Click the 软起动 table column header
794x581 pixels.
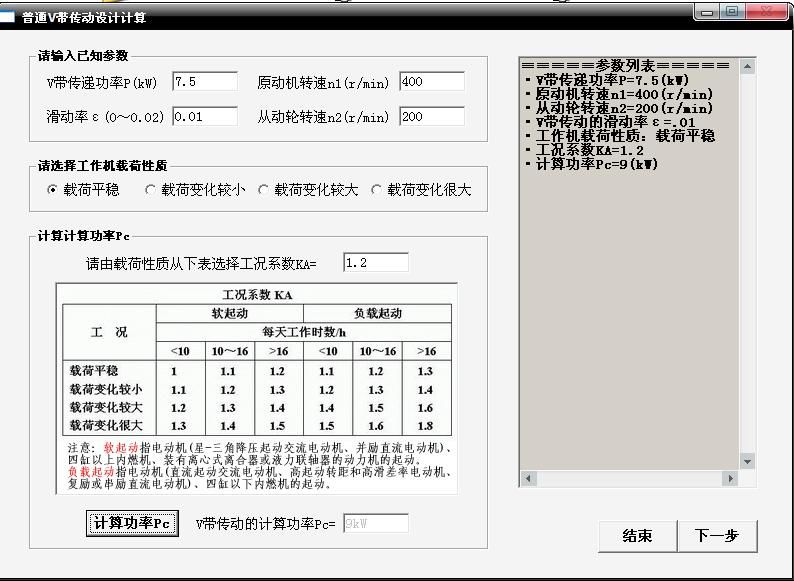(229, 313)
